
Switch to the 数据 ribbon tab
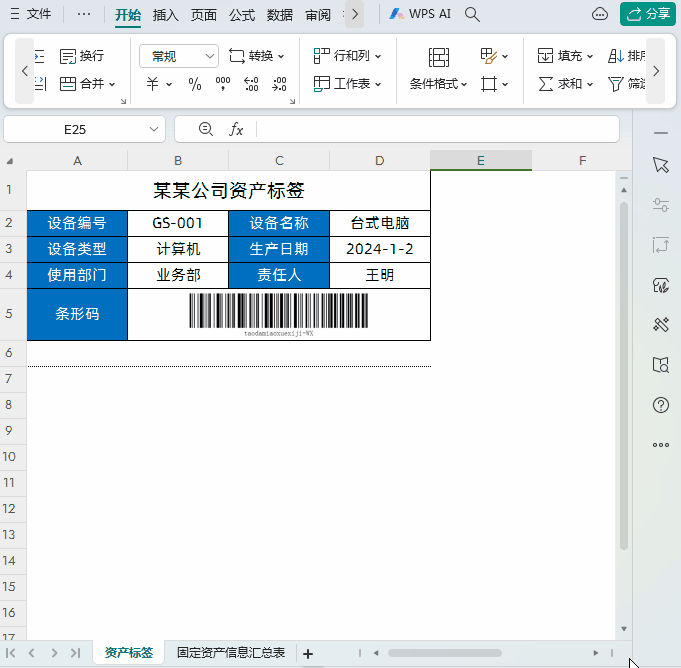coord(280,15)
